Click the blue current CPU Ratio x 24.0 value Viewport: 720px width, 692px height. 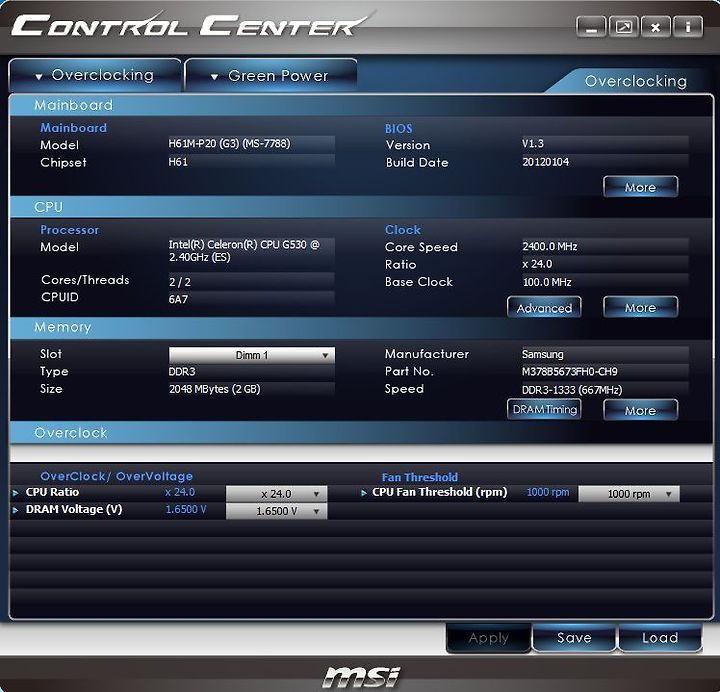click(180, 492)
